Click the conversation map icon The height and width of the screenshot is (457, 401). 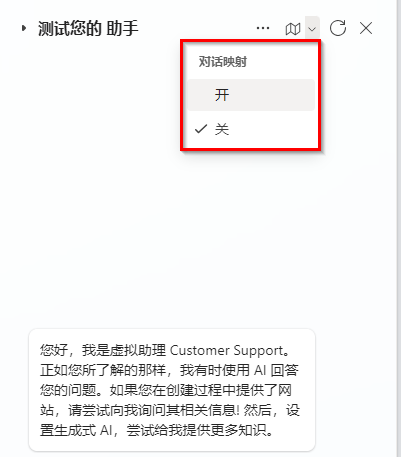(293, 29)
